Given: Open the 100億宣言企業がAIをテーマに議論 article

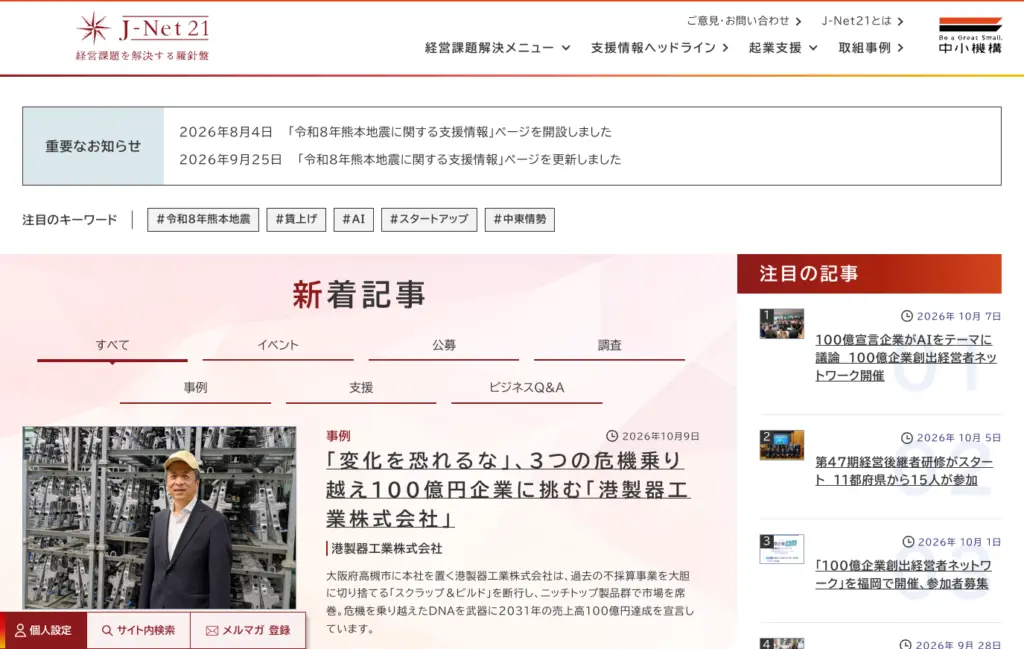Looking at the screenshot, I should click(906, 357).
